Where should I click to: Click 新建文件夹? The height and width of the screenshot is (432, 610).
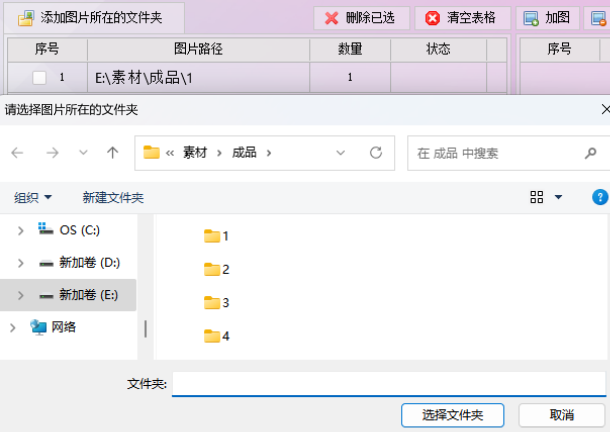click(x=113, y=197)
